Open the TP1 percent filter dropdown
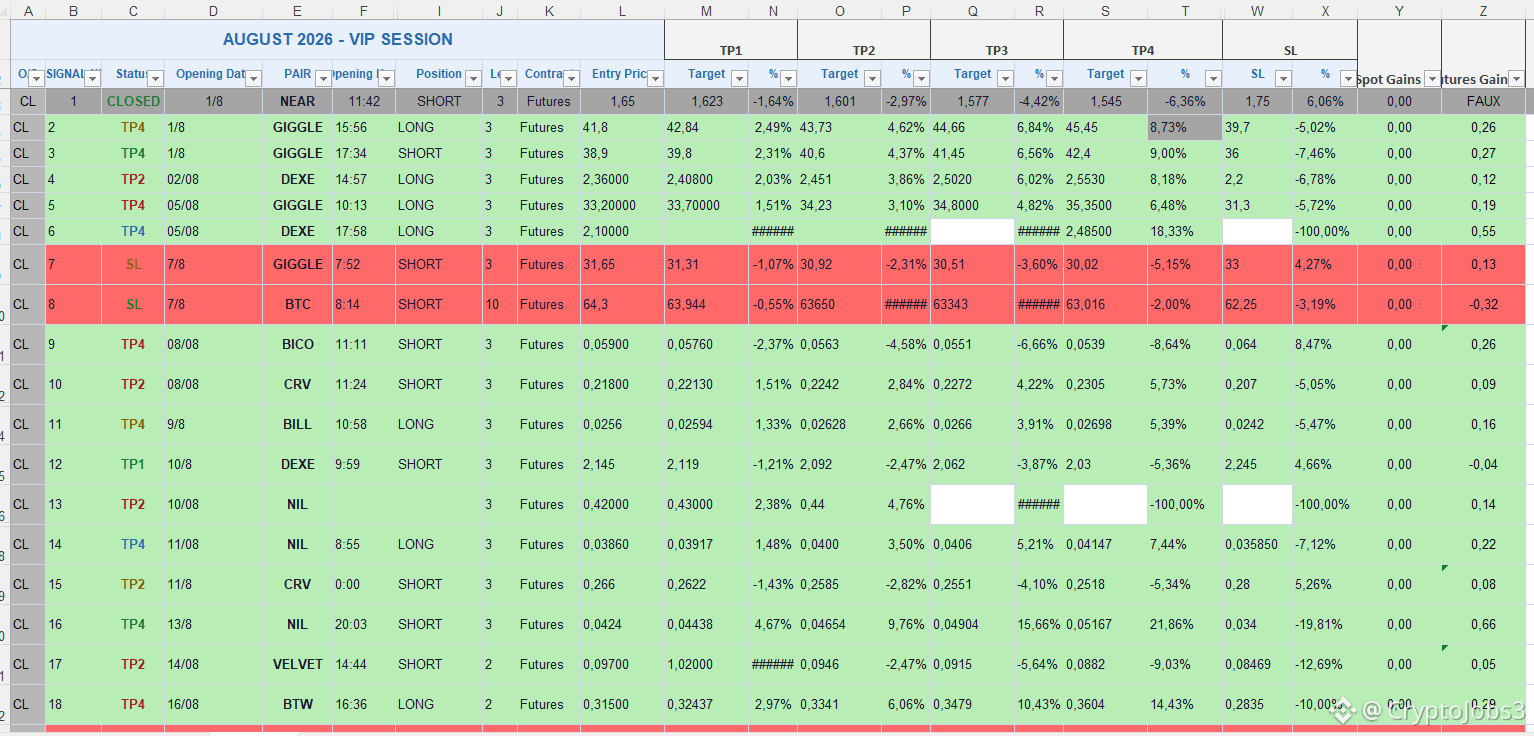Viewport: 1534px width, 736px height. pyautogui.click(x=788, y=78)
